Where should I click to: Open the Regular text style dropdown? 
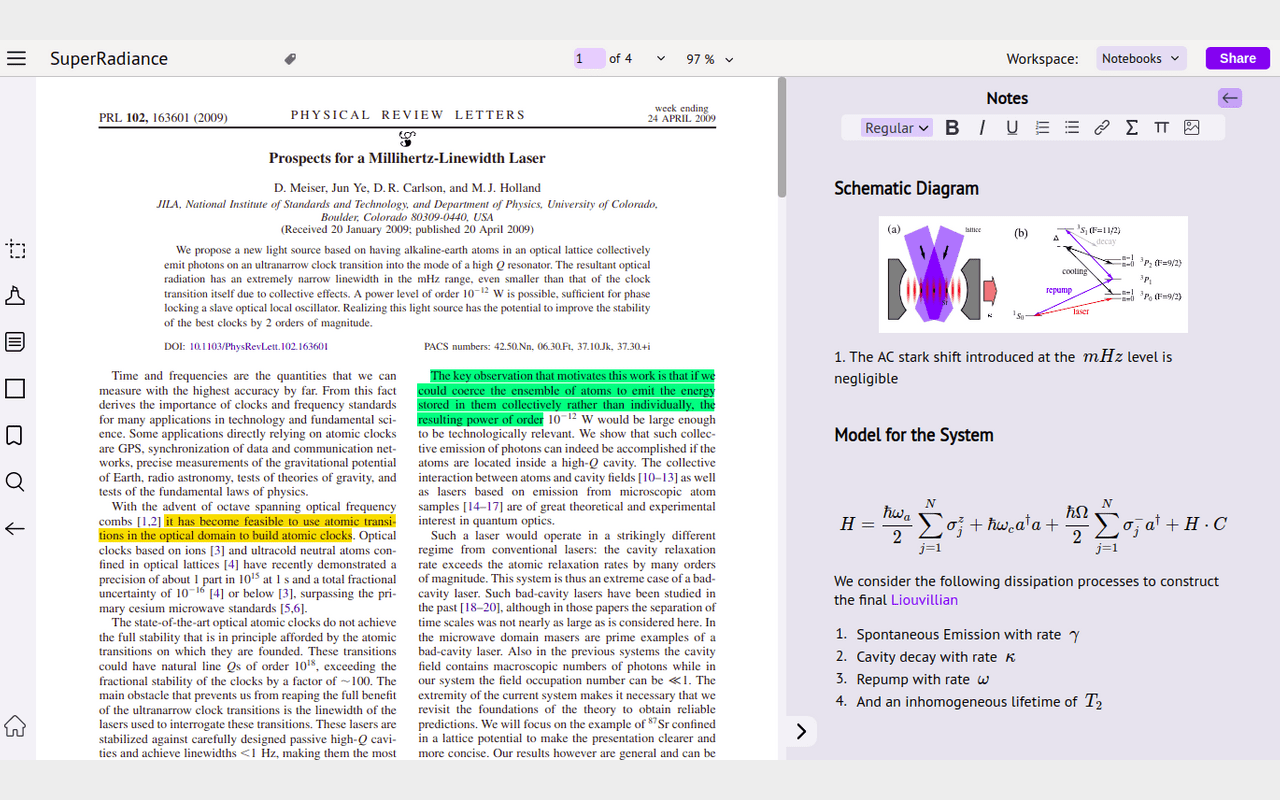pyautogui.click(x=897, y=128)
